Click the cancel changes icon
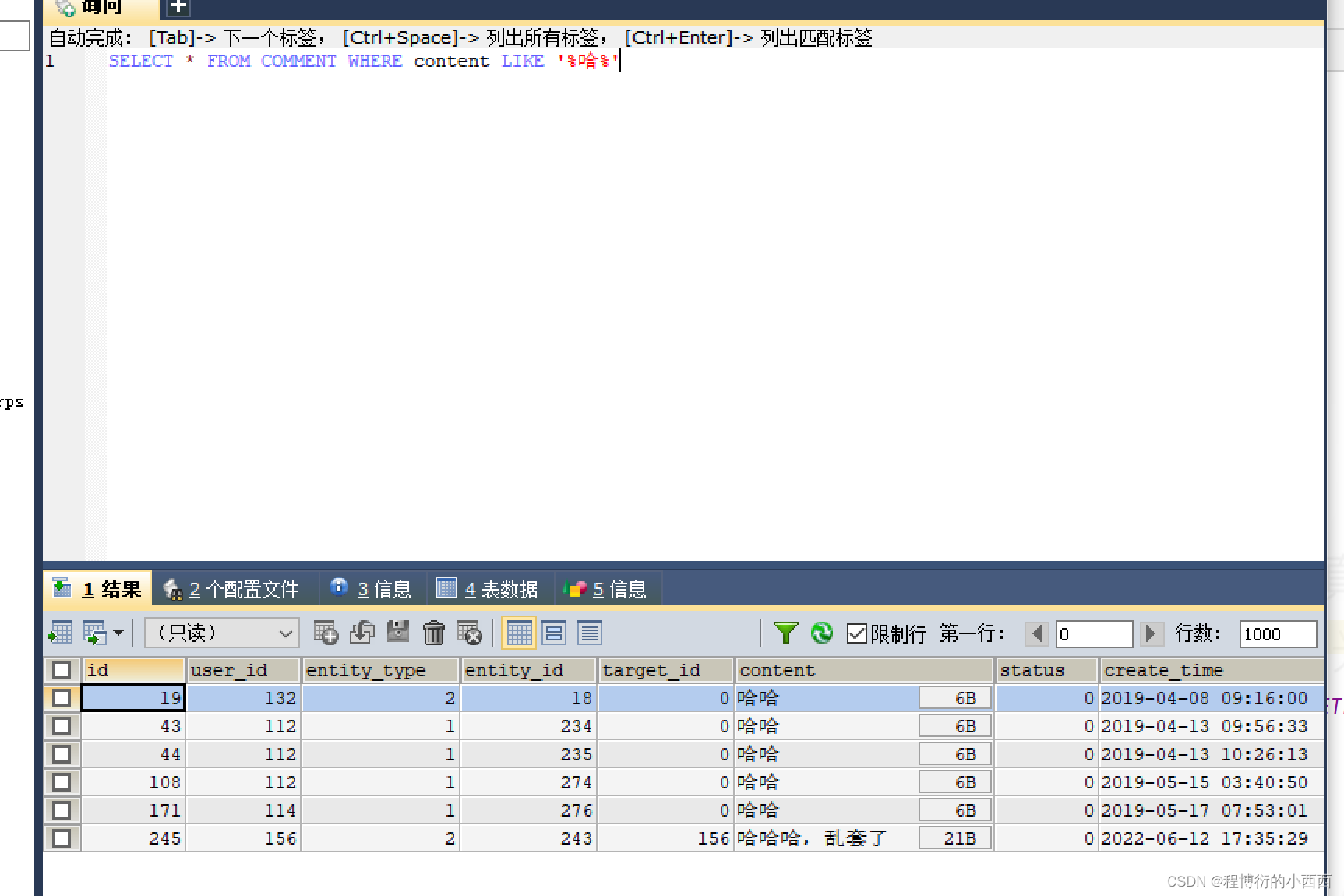This screenshot has width=1344, height=896. point(470,633)
